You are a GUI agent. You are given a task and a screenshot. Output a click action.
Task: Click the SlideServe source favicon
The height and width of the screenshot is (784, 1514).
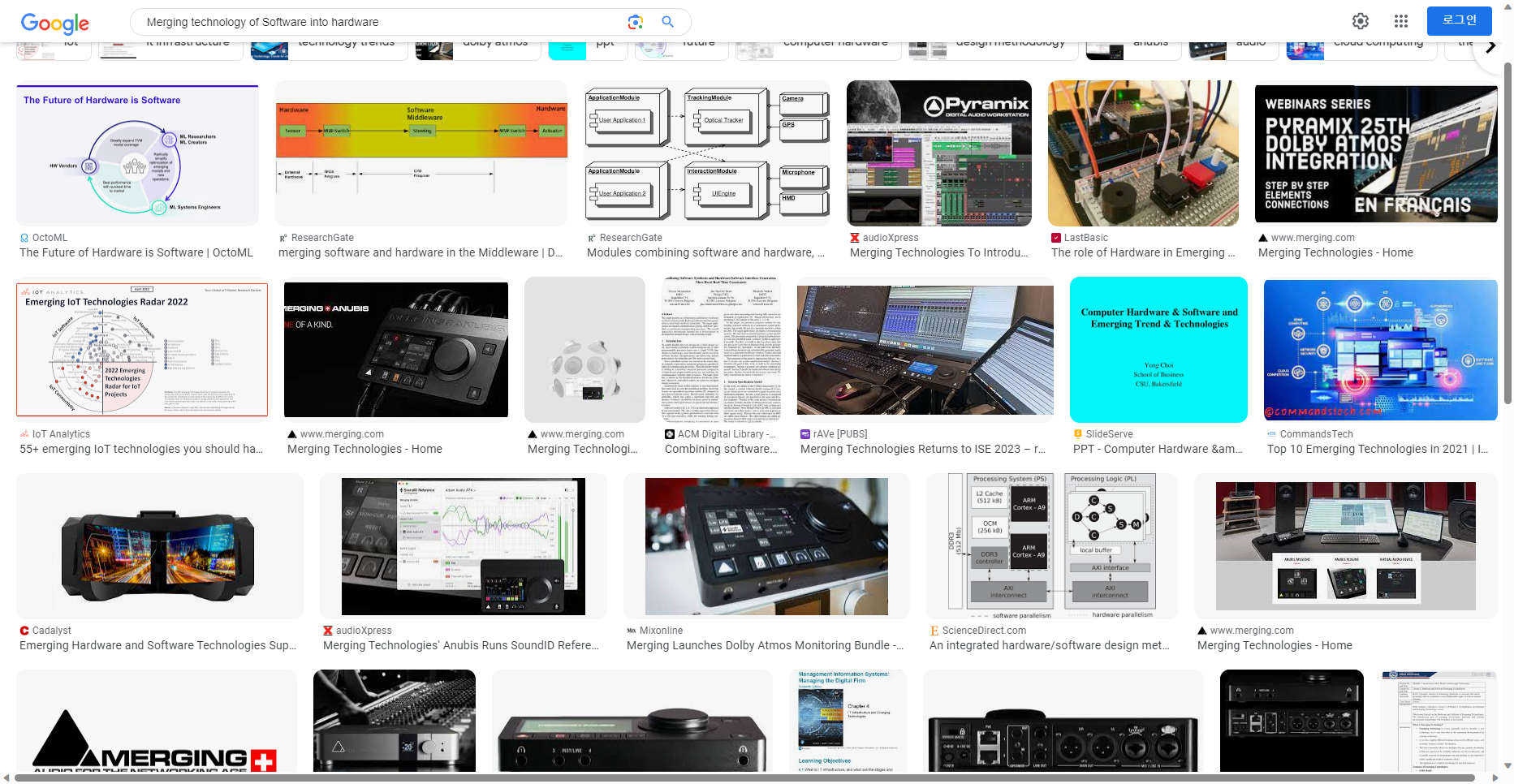coord(1078,434)
